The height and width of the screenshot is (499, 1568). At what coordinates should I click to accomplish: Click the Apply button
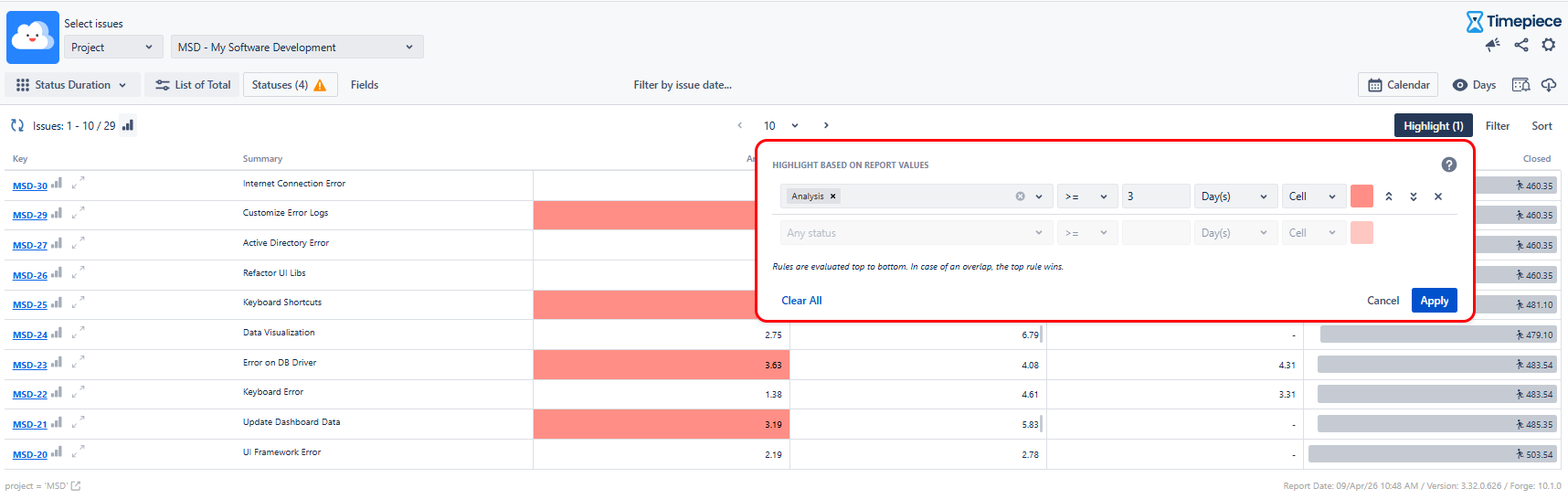click(x=1434, y=301)
